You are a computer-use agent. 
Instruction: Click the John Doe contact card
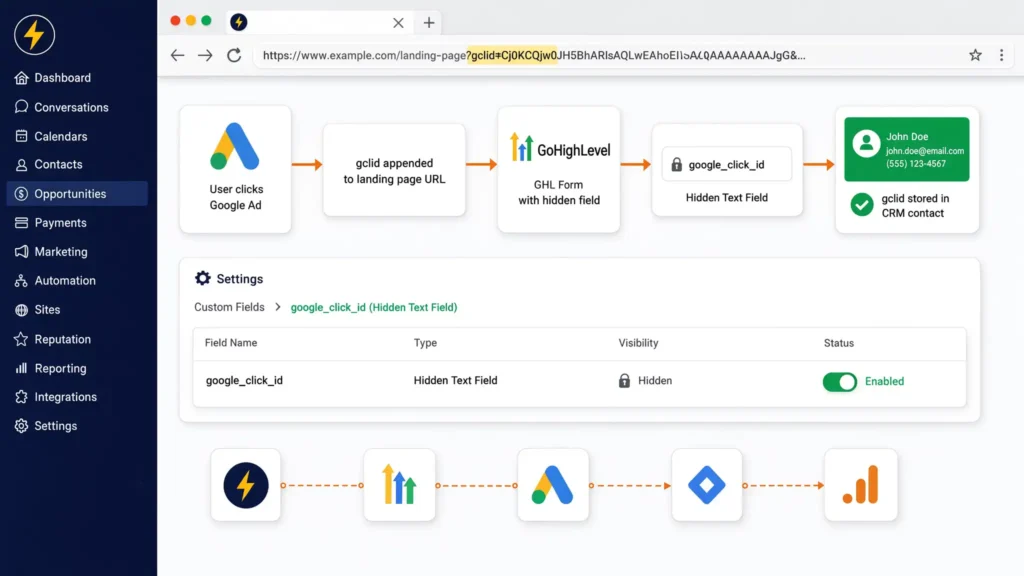pyautogui.click(x=906, y=150)
